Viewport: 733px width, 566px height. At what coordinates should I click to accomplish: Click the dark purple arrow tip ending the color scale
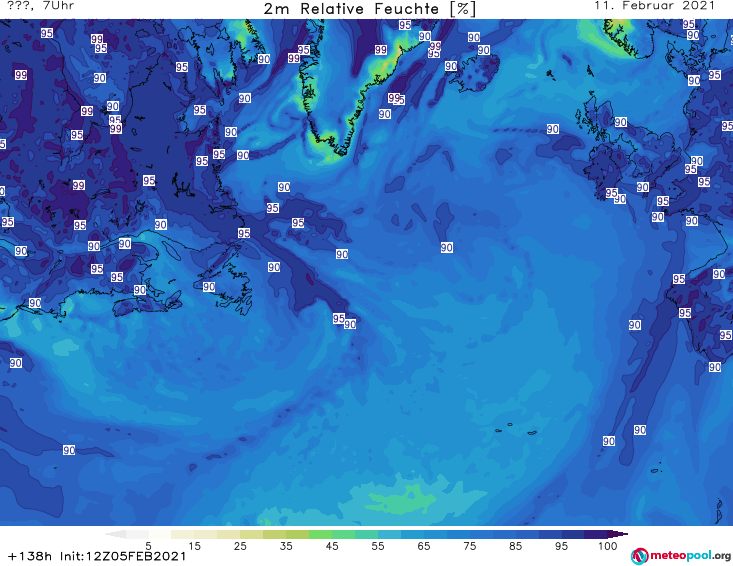point(618,534)
